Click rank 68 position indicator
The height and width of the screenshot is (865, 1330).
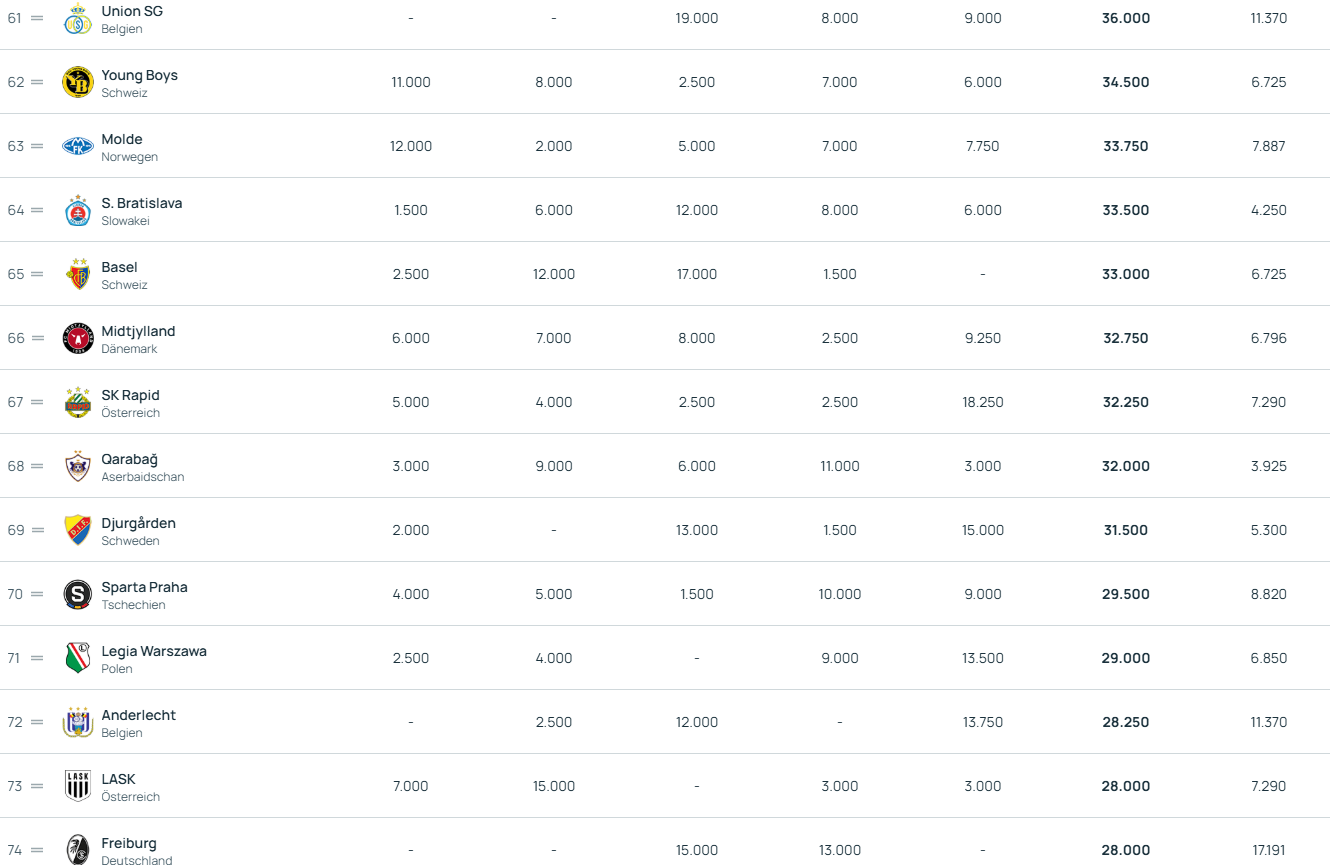pos(26,466)
